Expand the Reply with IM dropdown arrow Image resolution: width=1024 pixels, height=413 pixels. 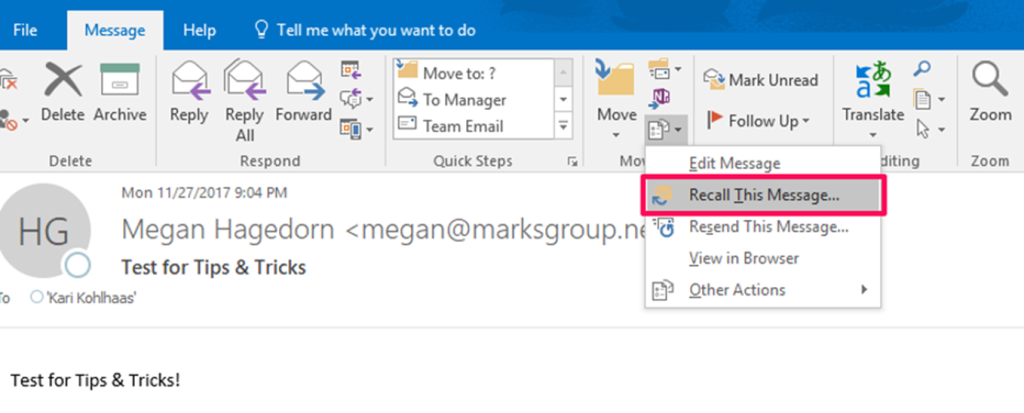point(370,99)
